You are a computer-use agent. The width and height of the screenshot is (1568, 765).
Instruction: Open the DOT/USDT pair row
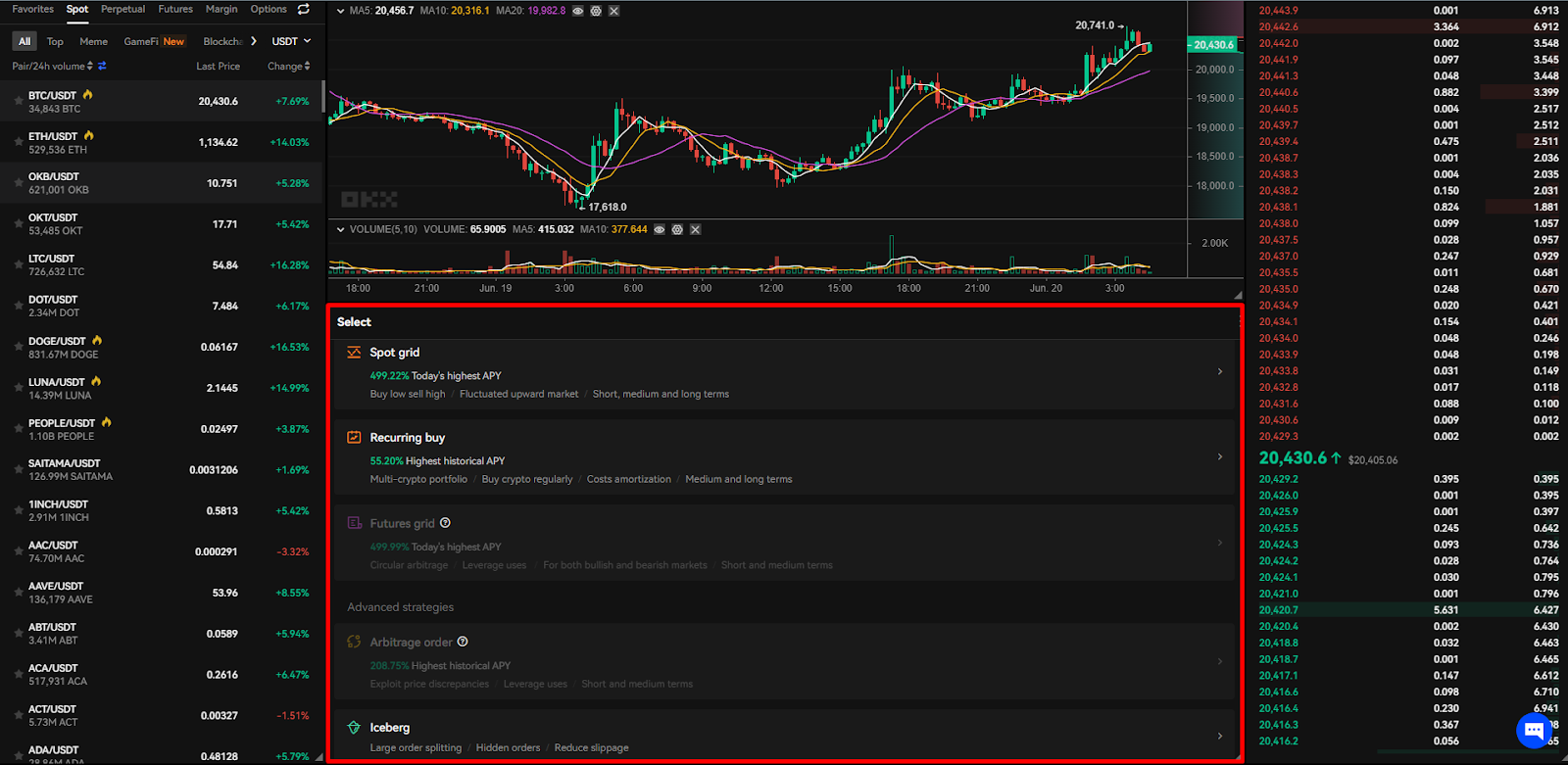(x=162, y=307)
